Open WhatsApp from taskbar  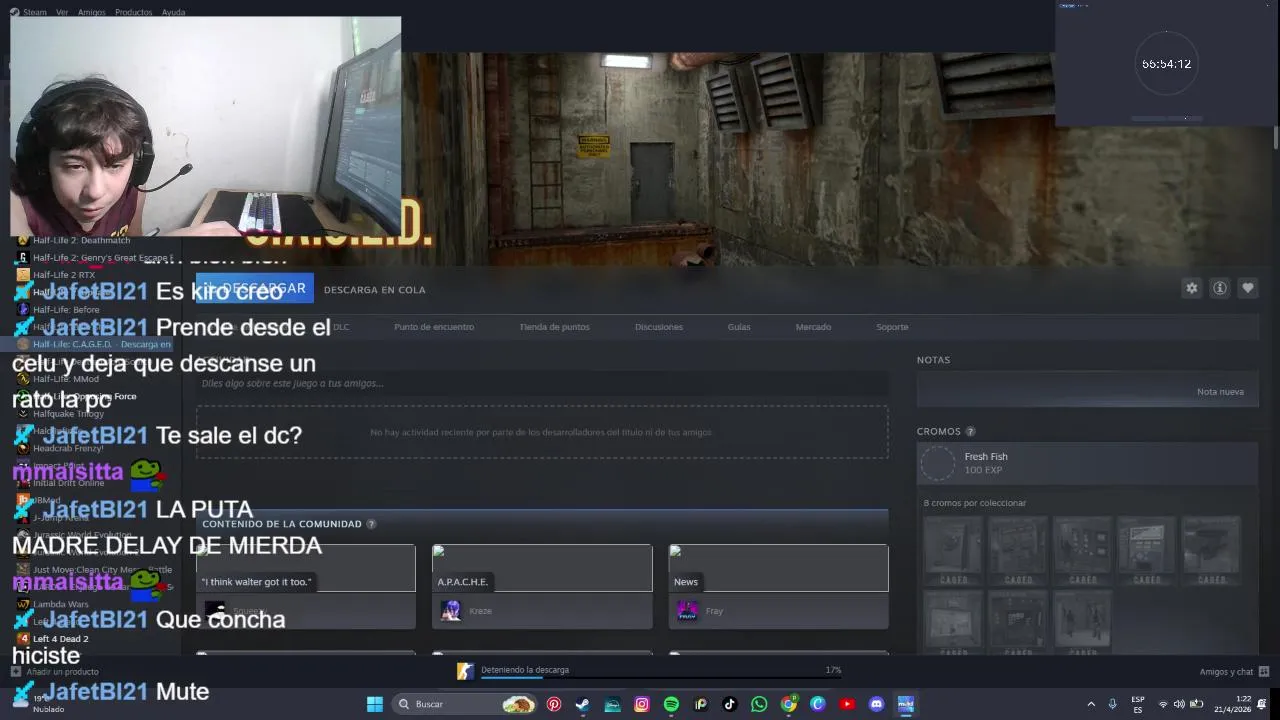(759, 704)
